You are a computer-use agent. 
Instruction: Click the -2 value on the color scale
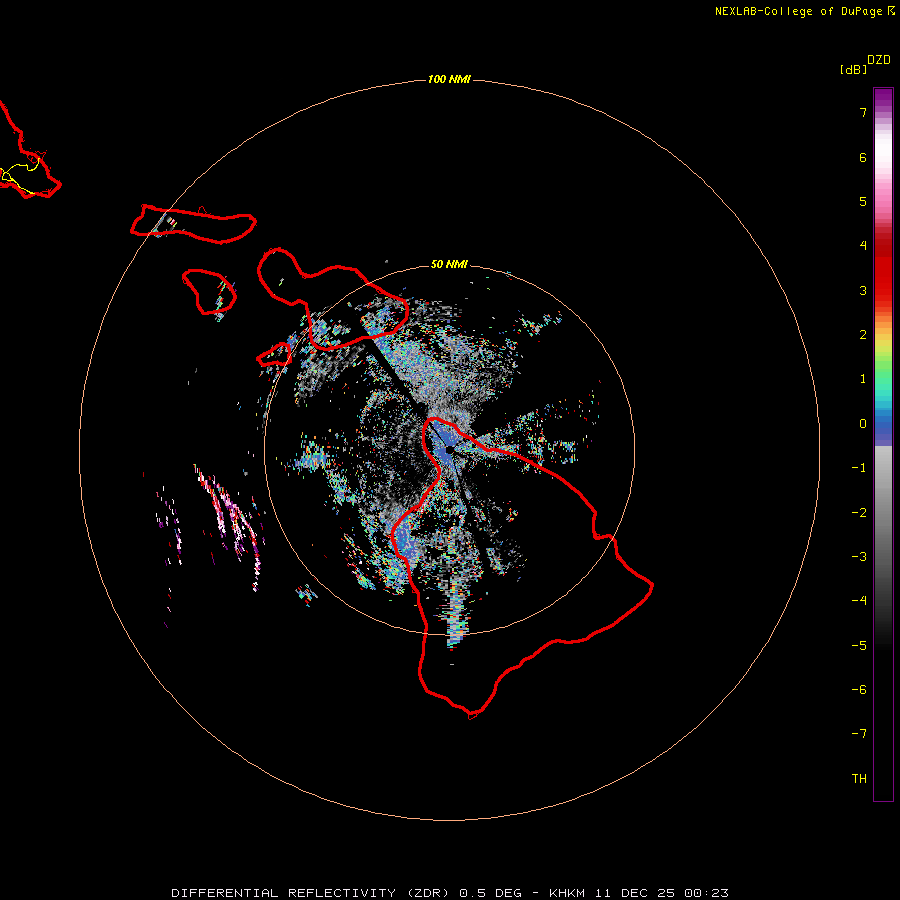click(859, 513)
